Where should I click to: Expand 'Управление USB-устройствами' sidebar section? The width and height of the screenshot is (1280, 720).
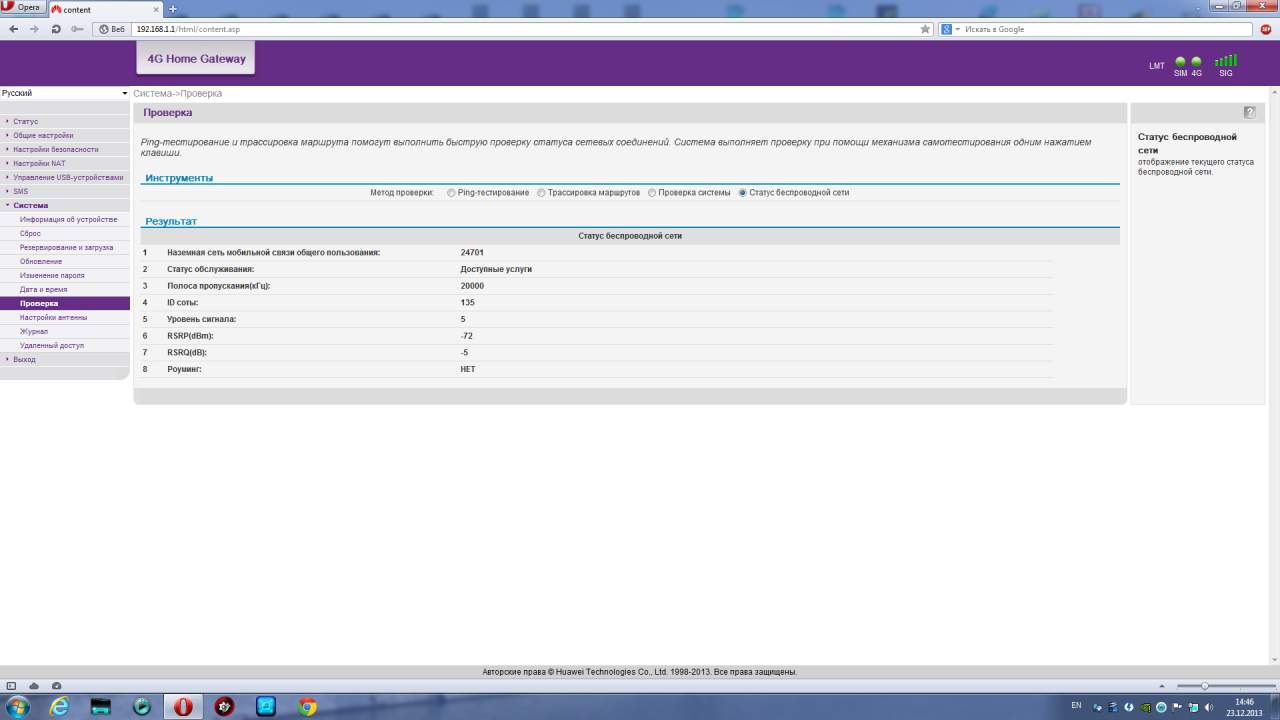pos(65,177)
